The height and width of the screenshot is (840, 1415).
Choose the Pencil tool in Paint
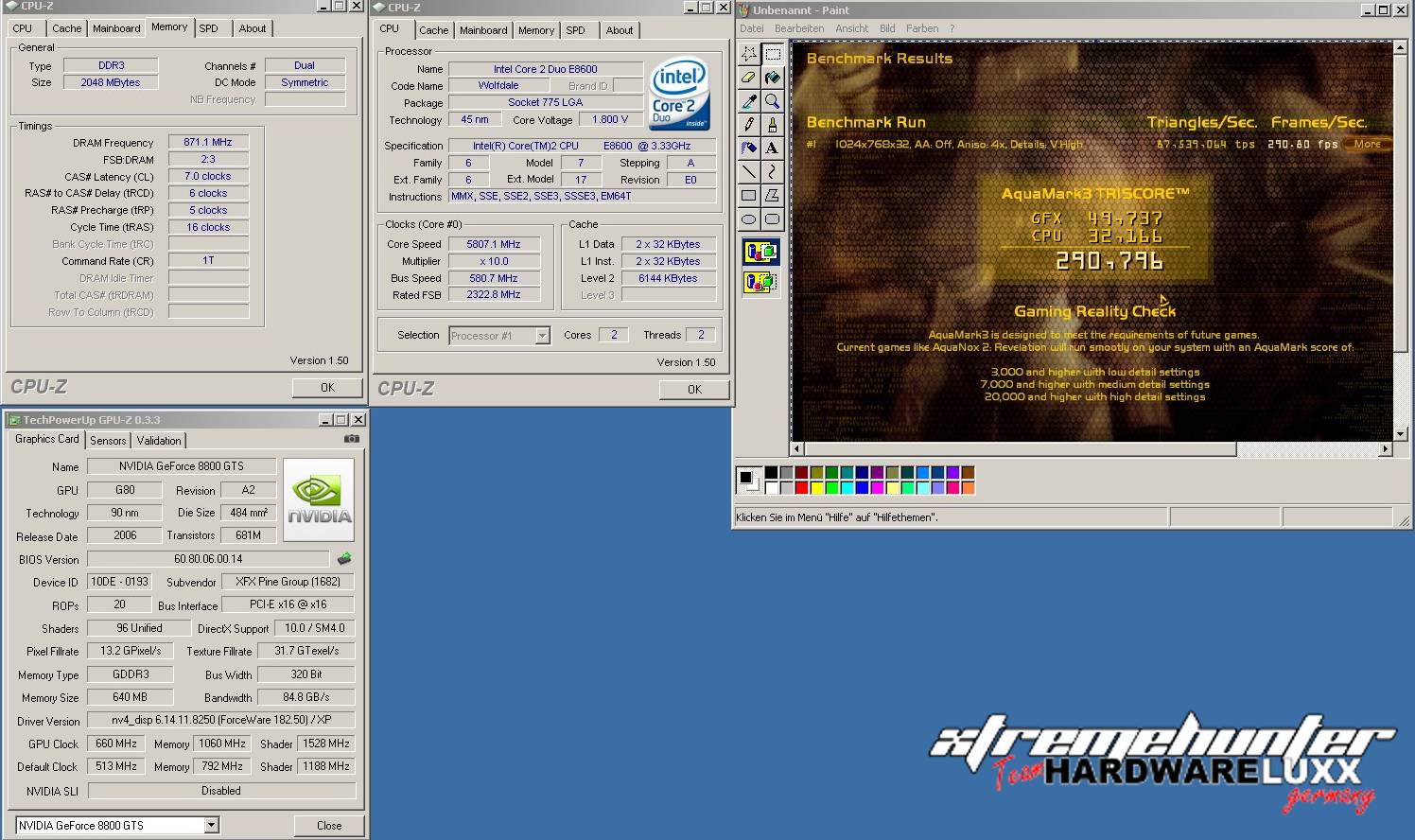tap(749, 124)
